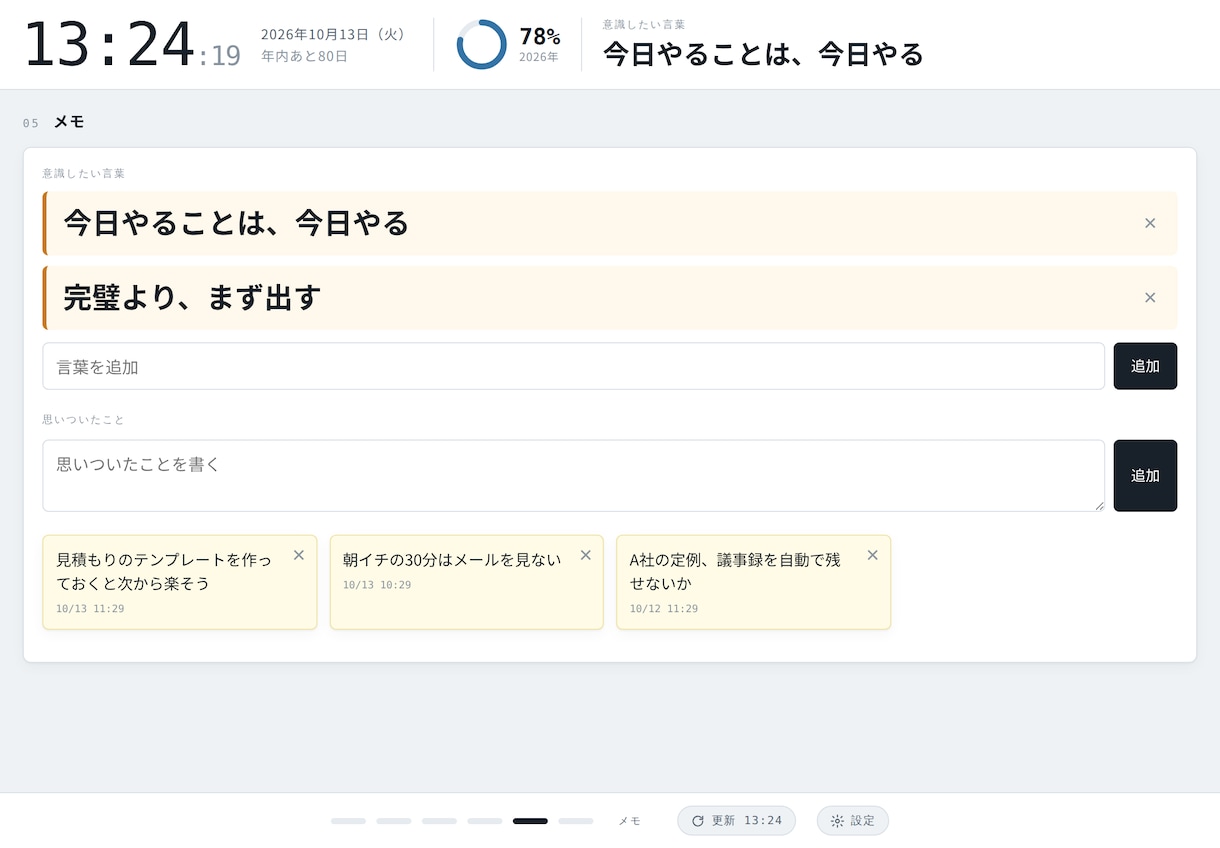
Task: Go to the sixth page indicator
Action: click(x=576, y=821)
